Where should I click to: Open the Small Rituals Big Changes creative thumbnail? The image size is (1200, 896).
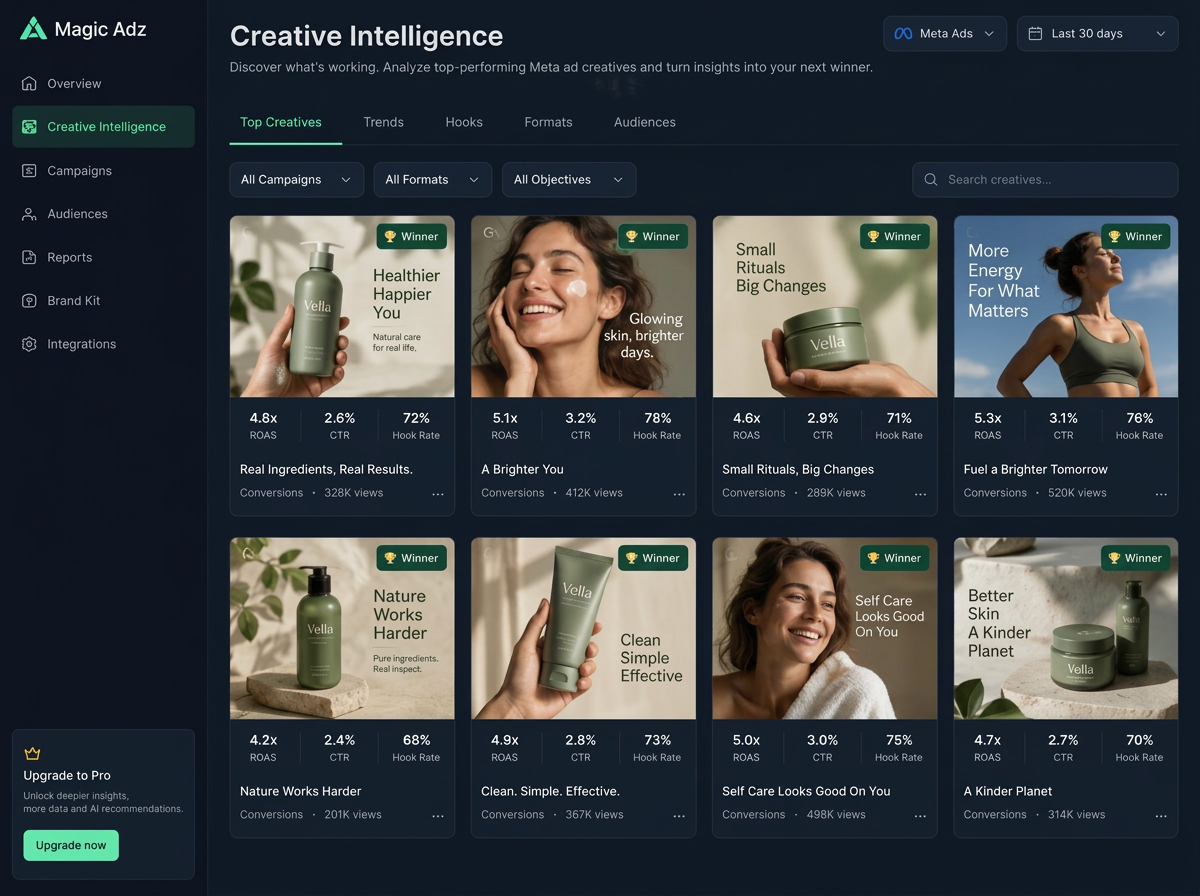[x=825, y=307]
